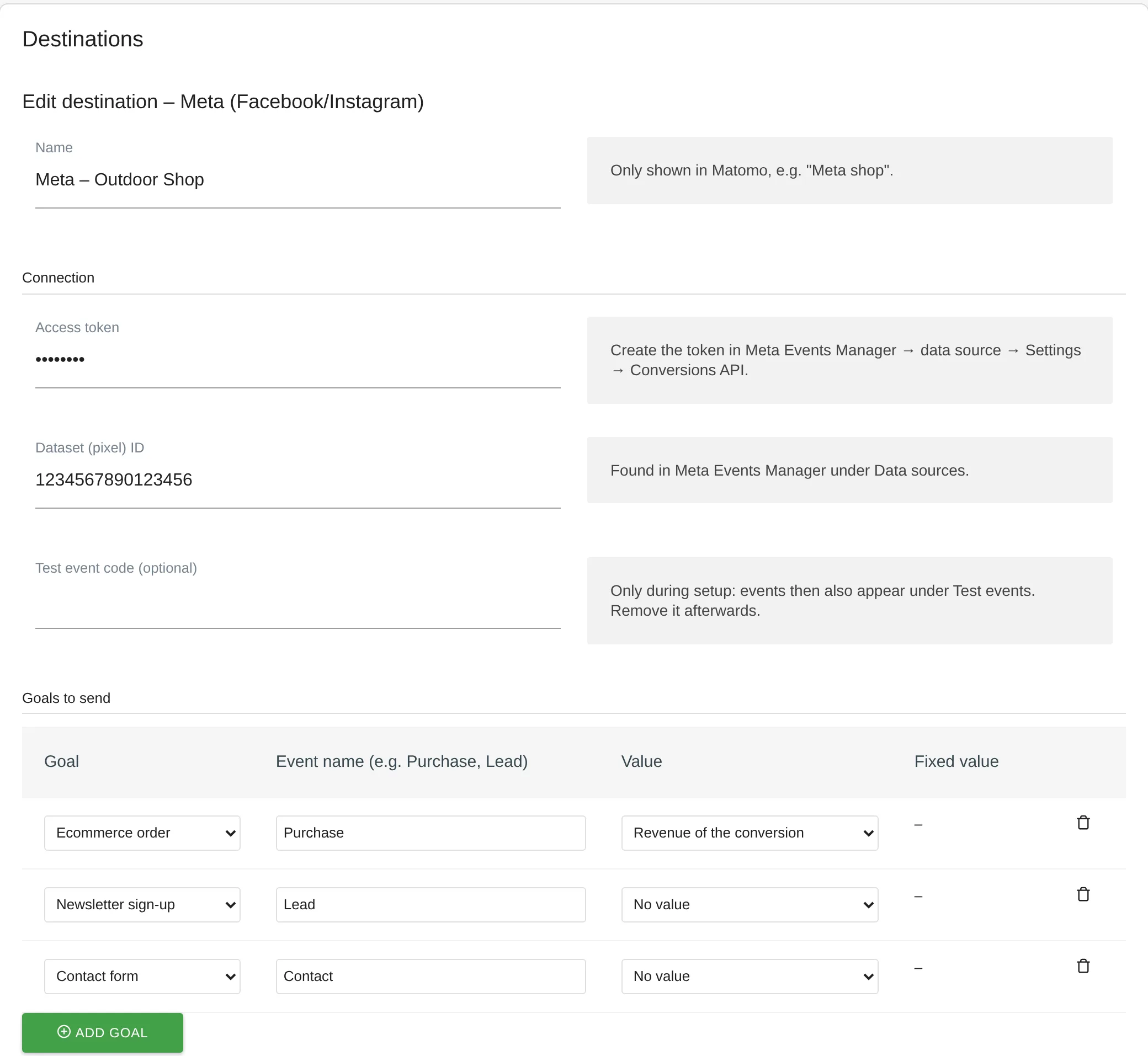Open the Newsletter sign-up goal dropdown

coord(142,904)
